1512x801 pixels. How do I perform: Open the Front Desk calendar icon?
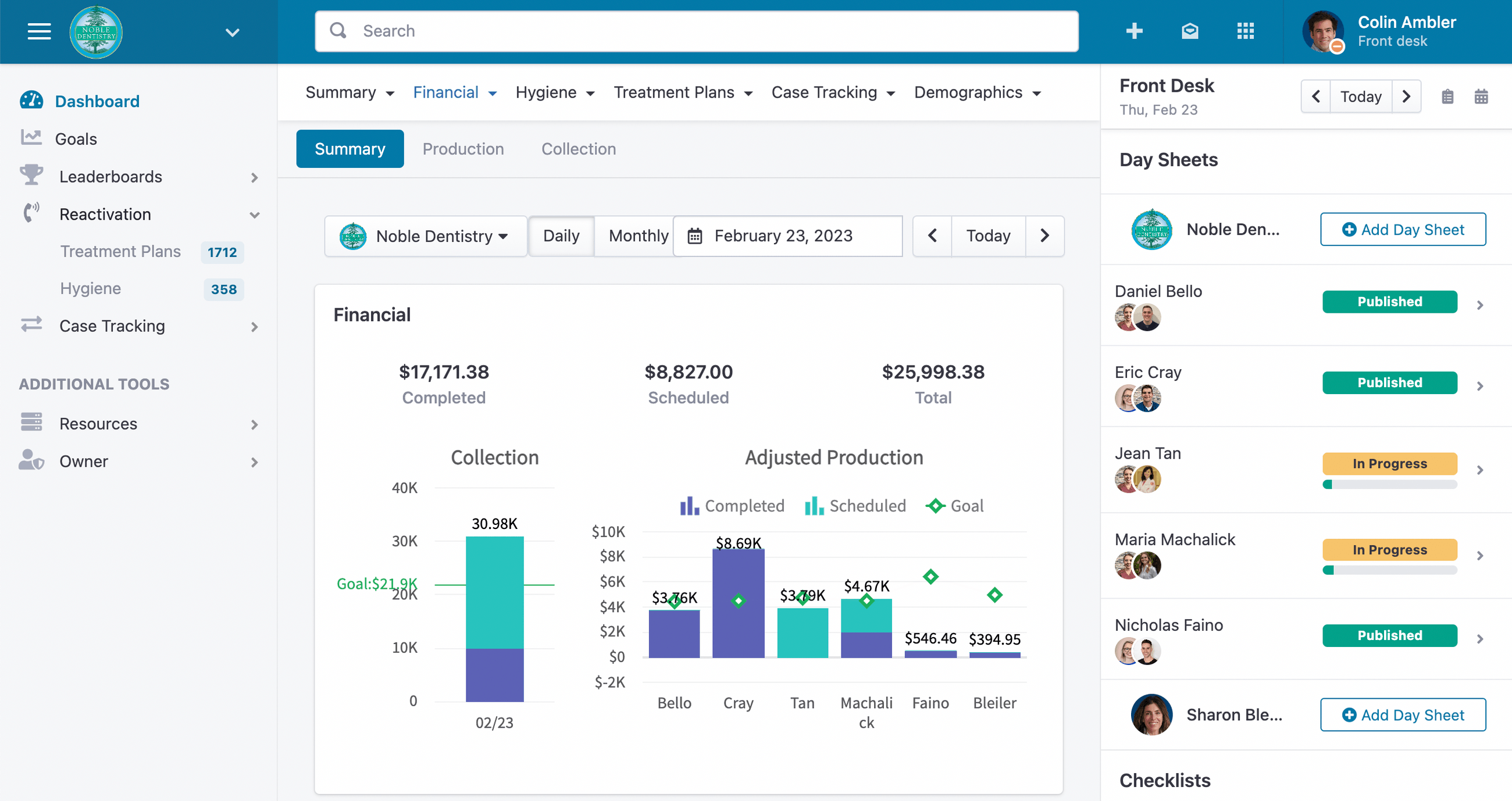coord(1481,96)
